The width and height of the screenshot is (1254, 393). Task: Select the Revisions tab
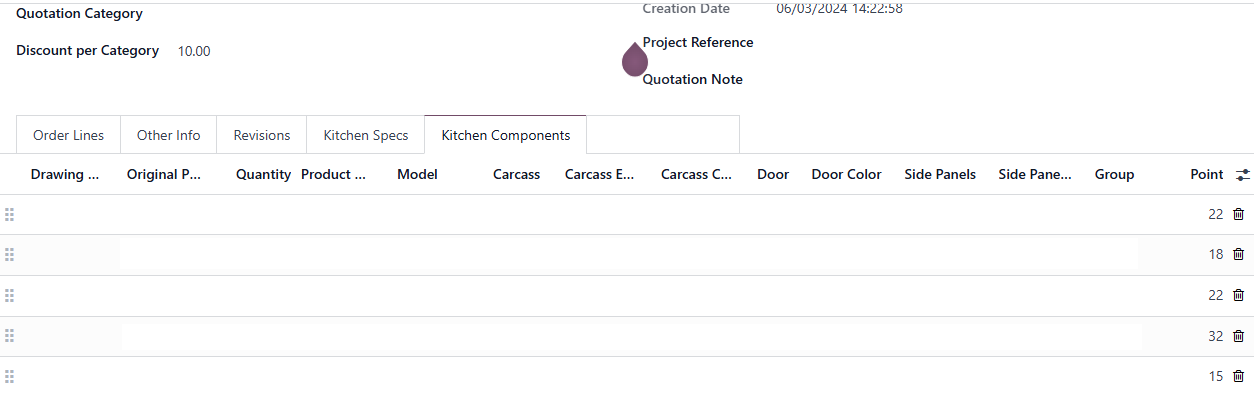tap(262, 135)
